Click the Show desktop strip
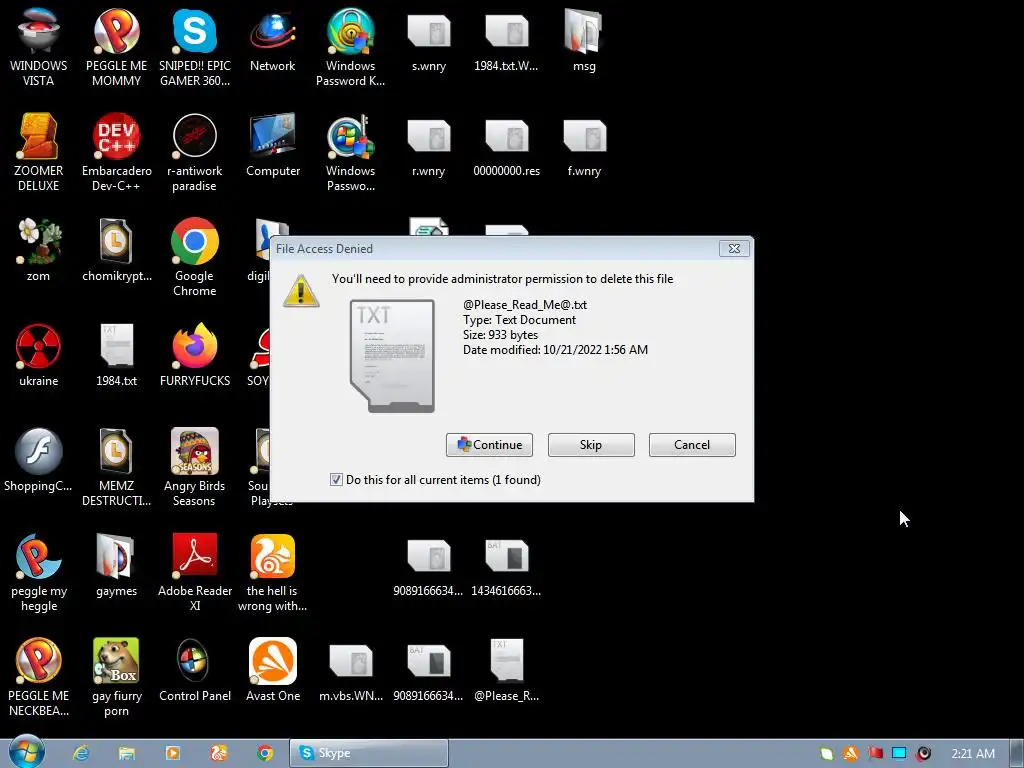The image size is (1024, 768). [1017, 754]
